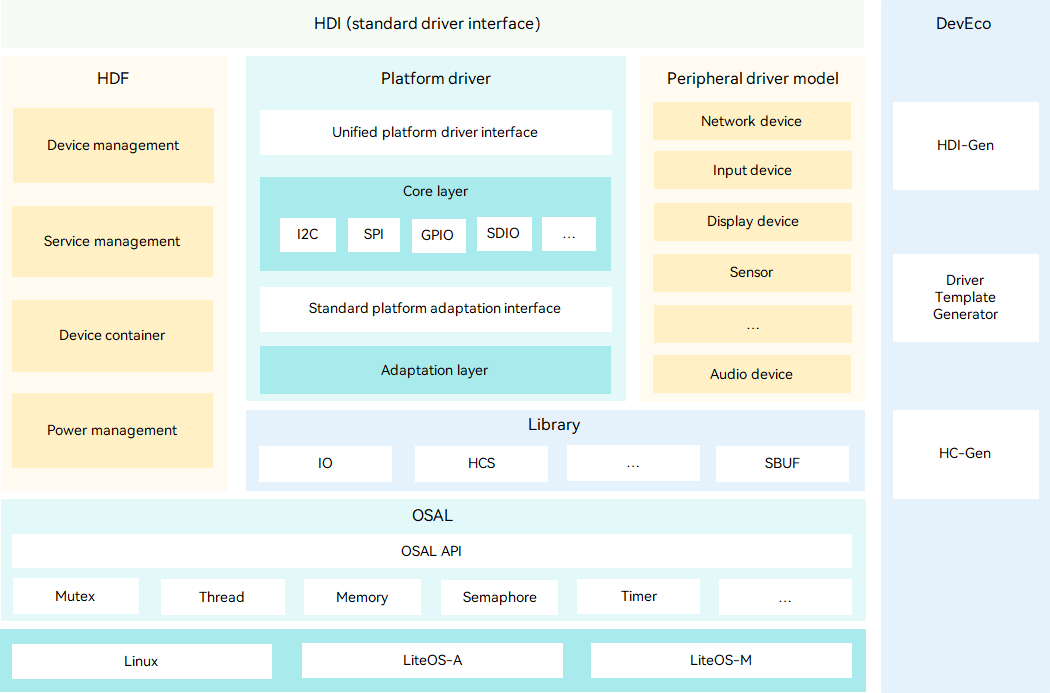Expand the ellipsis under Peripheral driver model
Screen dimensions: 1050x693
[x=751, y=323]
